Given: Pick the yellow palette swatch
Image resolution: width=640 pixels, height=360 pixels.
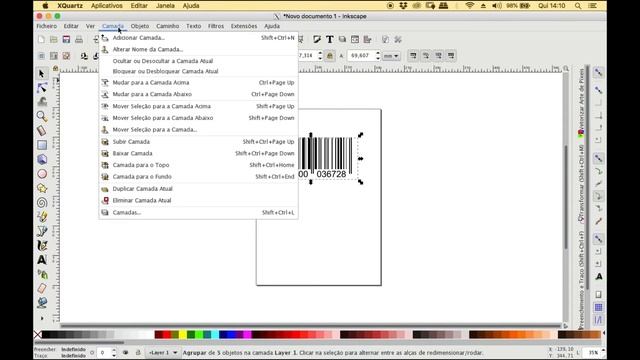Looking at the screenshot, I should [x=183, y=335].
